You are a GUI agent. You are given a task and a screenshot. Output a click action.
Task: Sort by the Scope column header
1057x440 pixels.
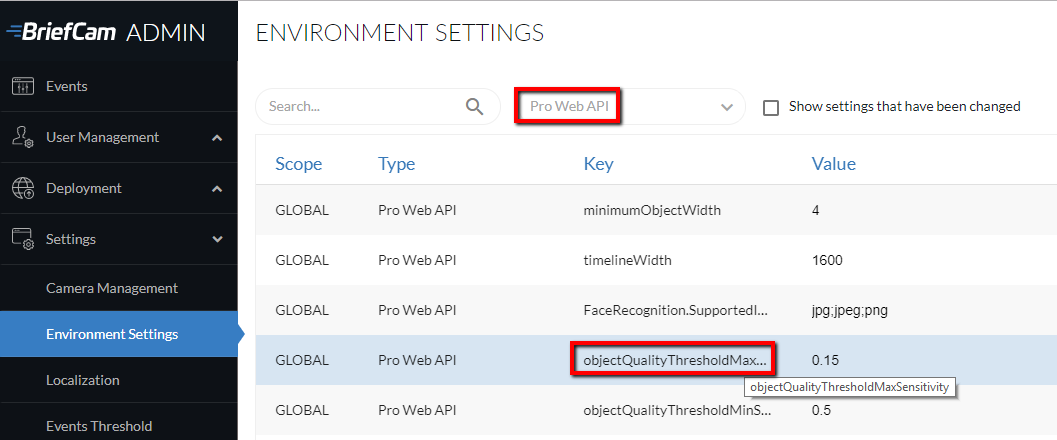[x=299, y=164]
